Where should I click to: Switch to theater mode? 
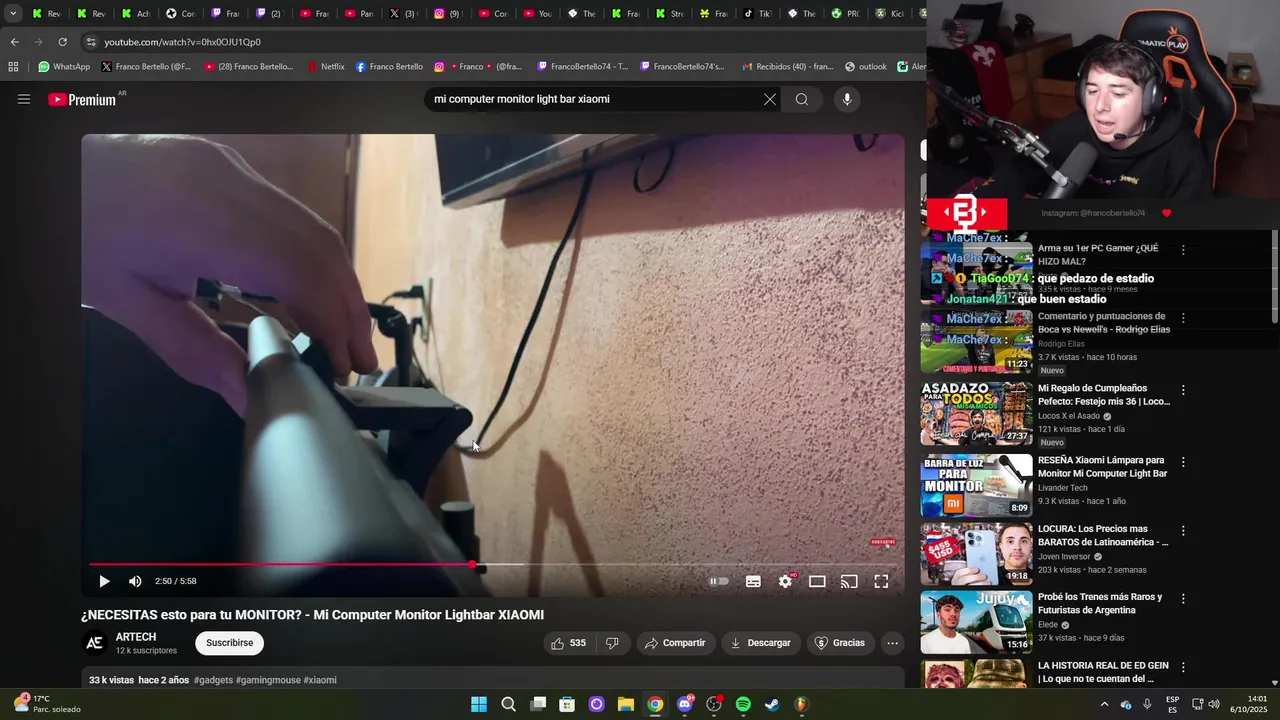817,581
